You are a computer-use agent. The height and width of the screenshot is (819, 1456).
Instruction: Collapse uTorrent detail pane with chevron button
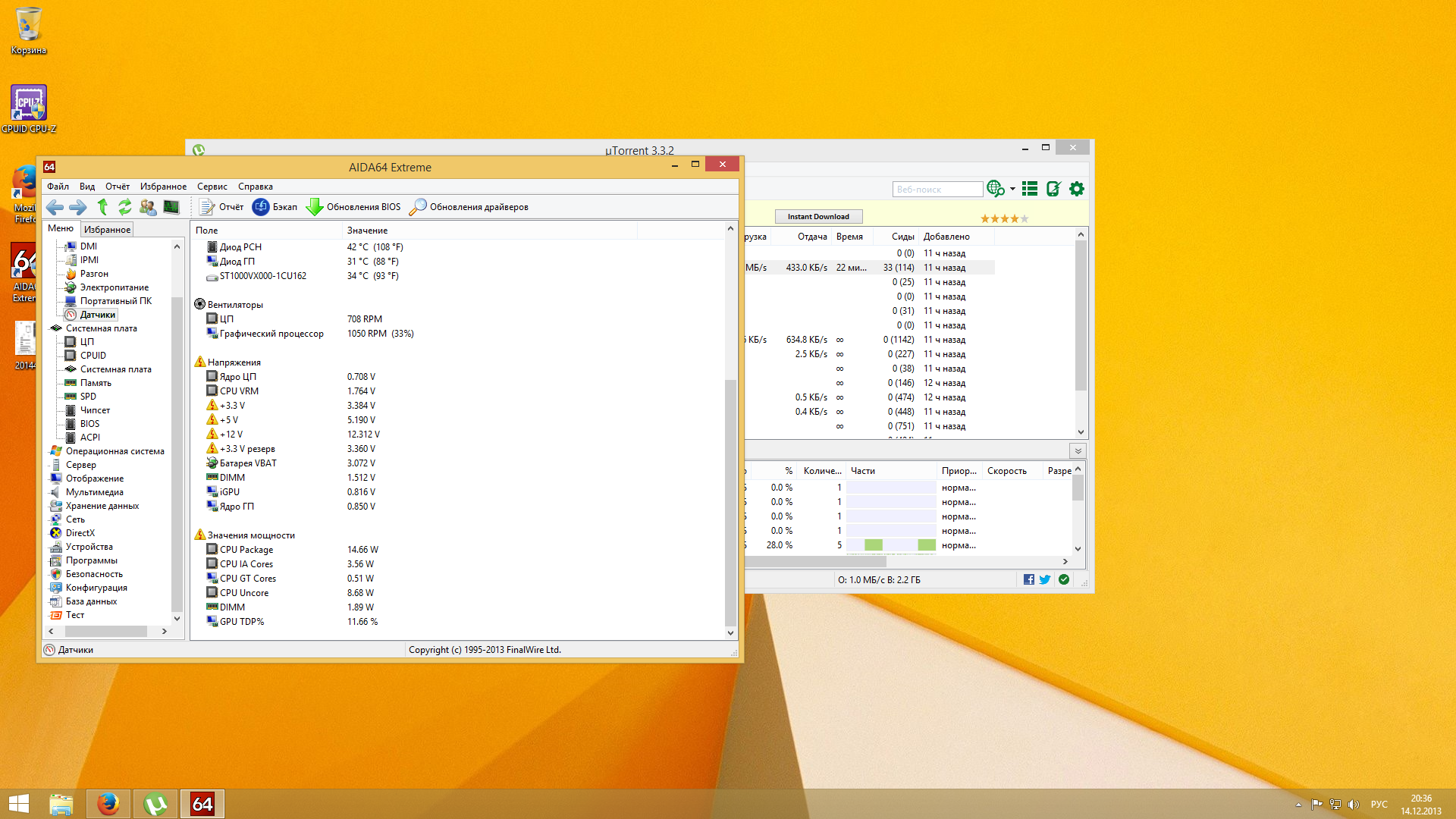(x=1078, y=451)
